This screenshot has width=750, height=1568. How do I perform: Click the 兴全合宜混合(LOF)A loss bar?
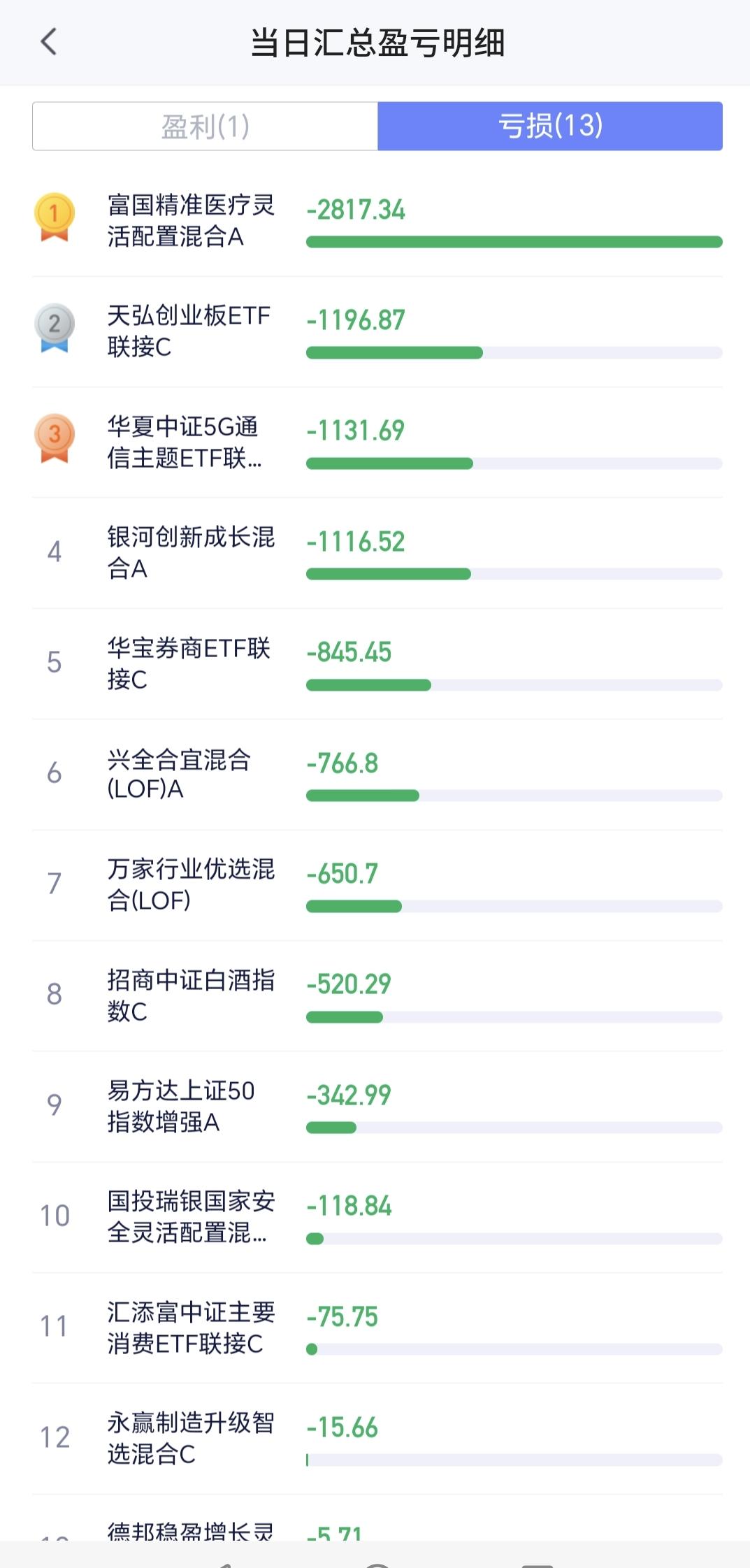(514, 796)
